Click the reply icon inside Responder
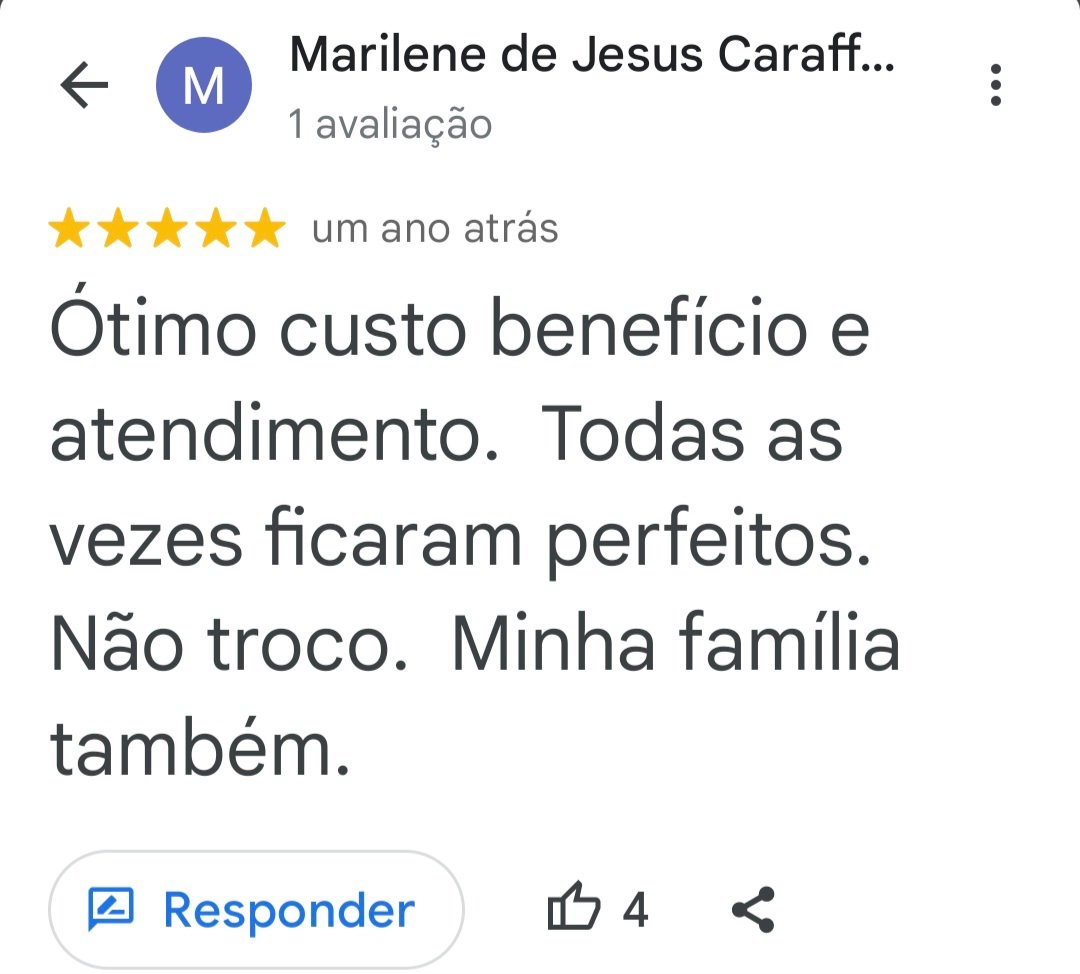The height and width of the screenshot is (974, 1080). 111,909
